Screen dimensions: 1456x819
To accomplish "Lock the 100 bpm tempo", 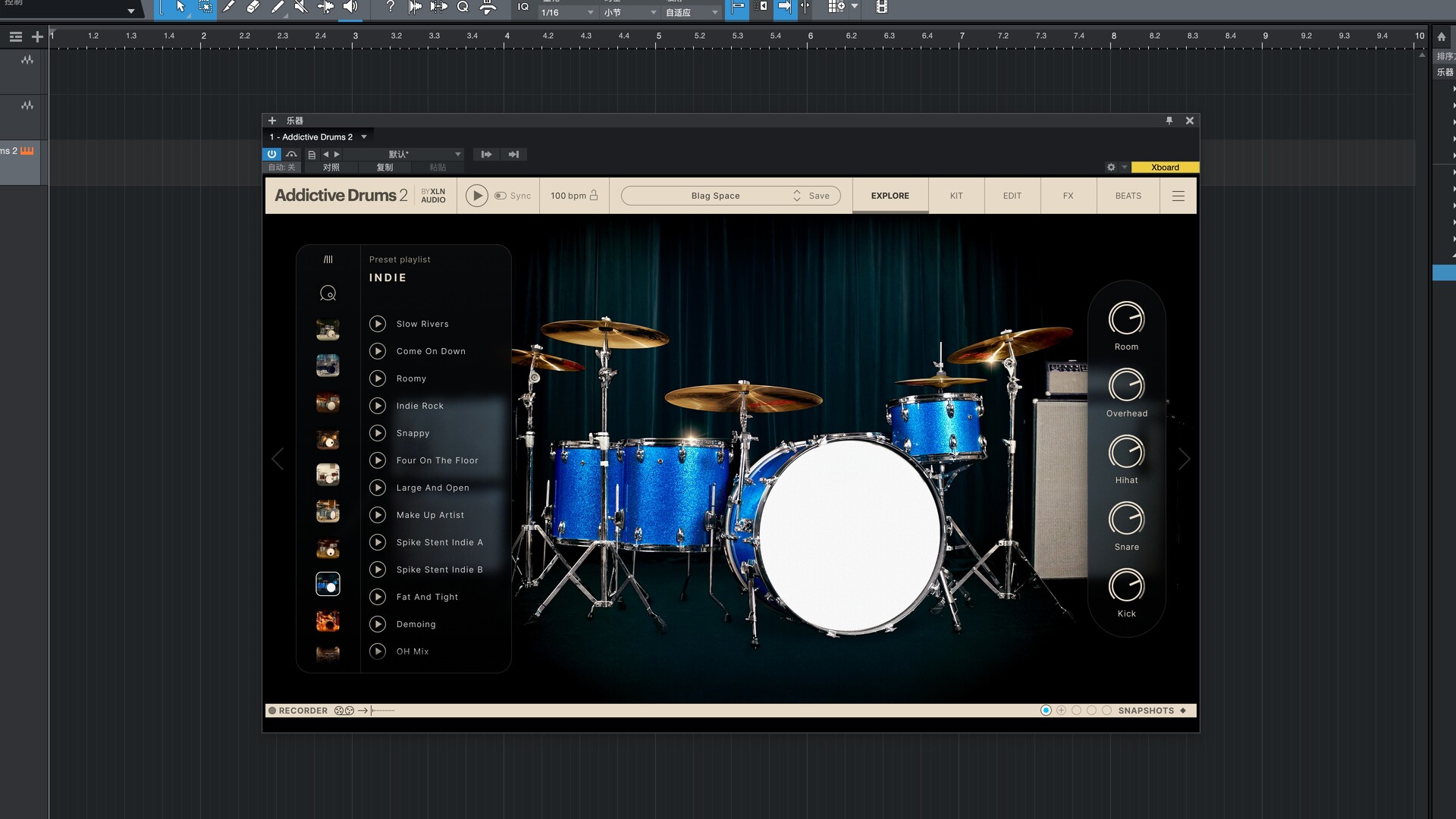I will click(594, 195).
